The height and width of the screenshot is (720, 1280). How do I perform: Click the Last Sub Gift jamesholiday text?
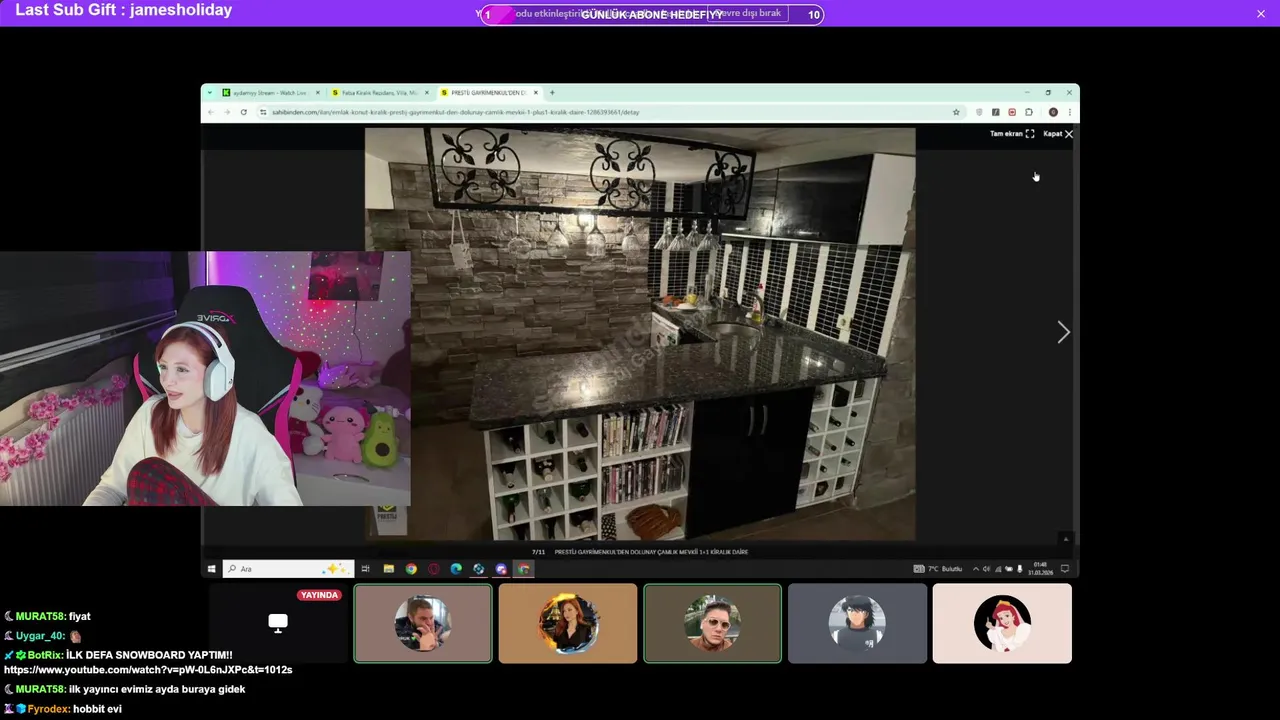click(x=124, y=10)
